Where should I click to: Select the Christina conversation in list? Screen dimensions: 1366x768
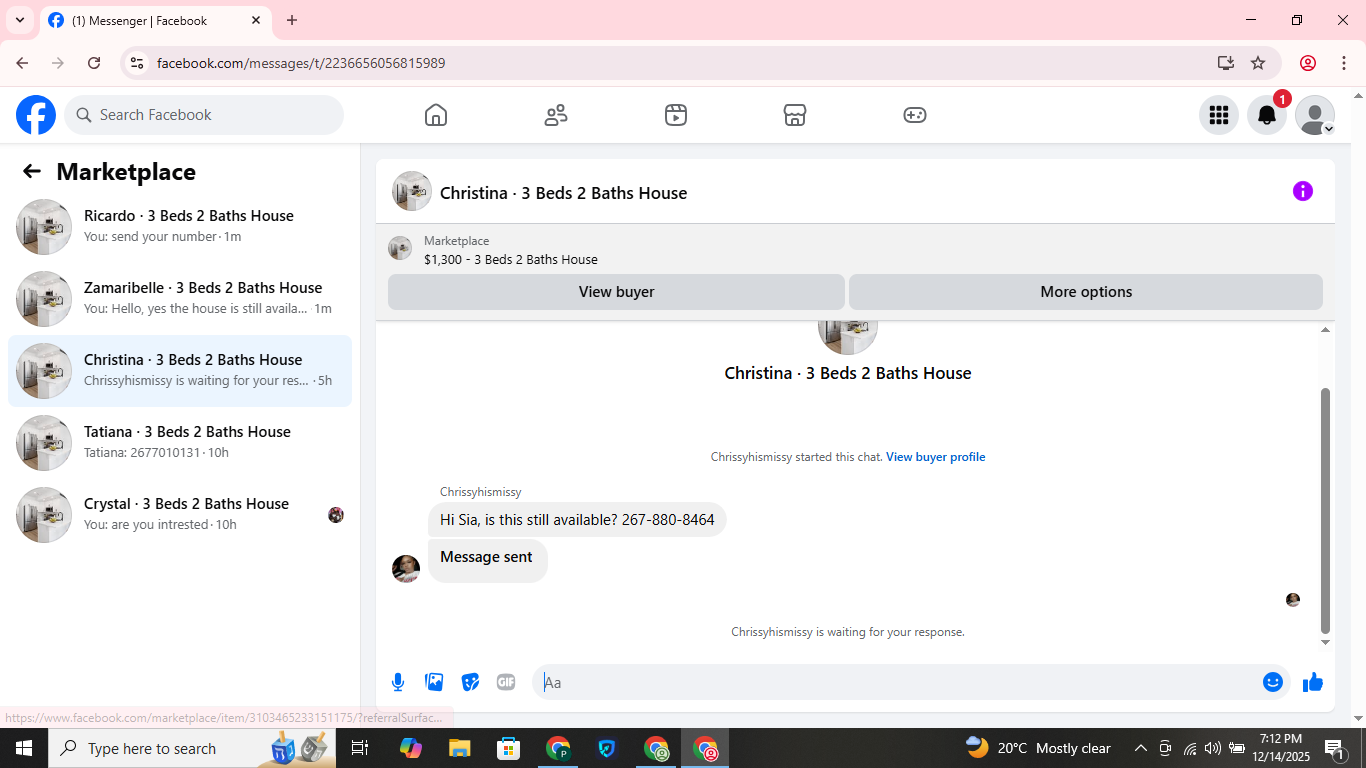click(180, 371)
